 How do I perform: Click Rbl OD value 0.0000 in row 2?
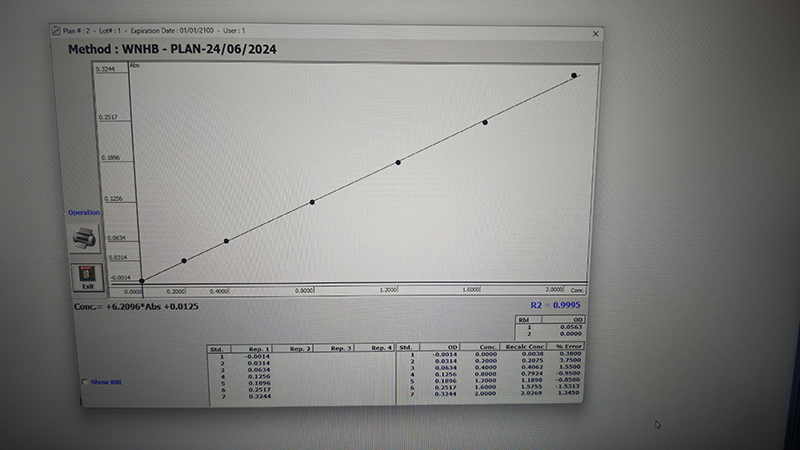pos(571,334)
